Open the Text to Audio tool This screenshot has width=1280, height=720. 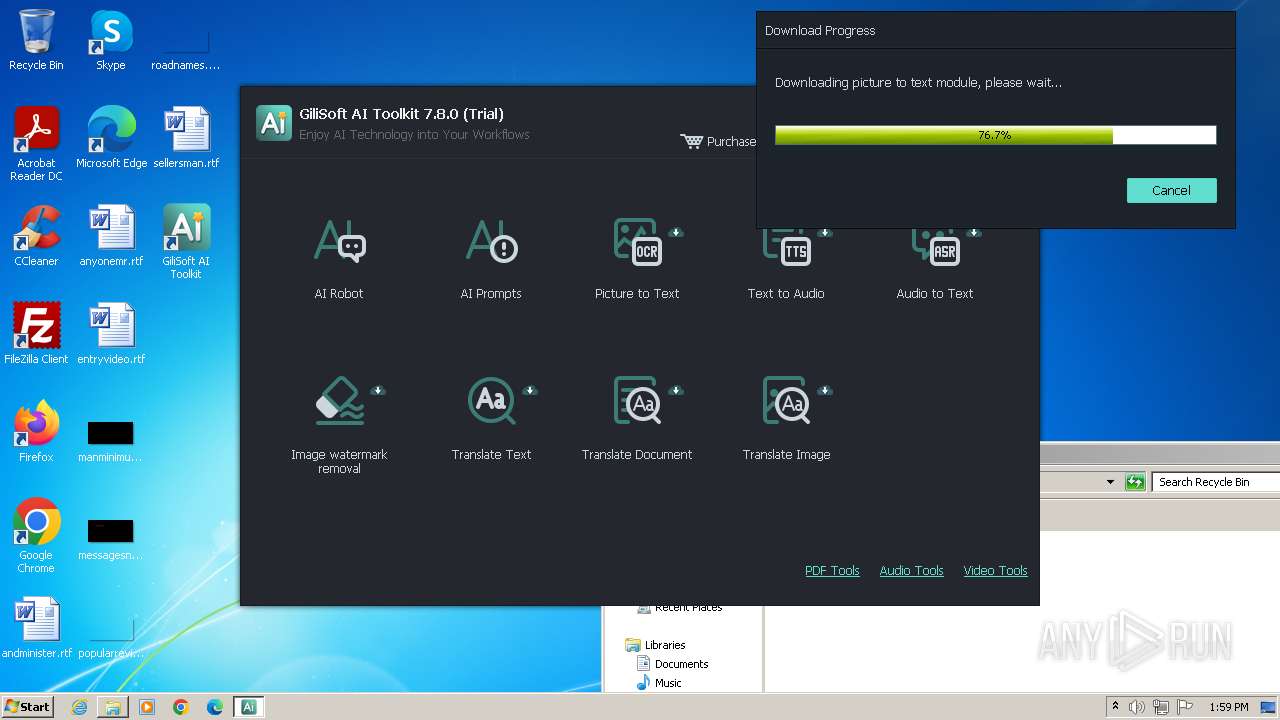click(786, 262)
